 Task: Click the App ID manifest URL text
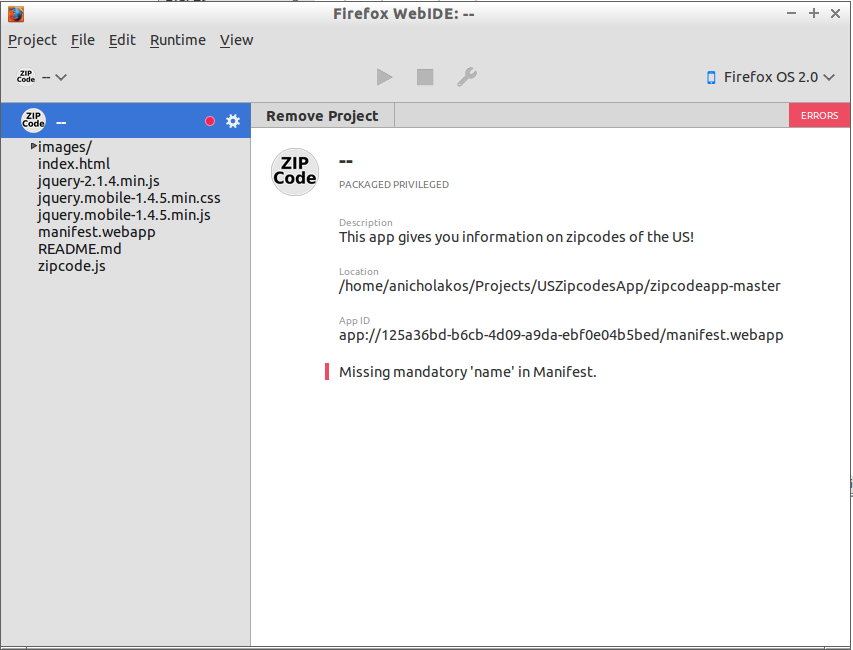pyautogui.click(x=561, y=335)
